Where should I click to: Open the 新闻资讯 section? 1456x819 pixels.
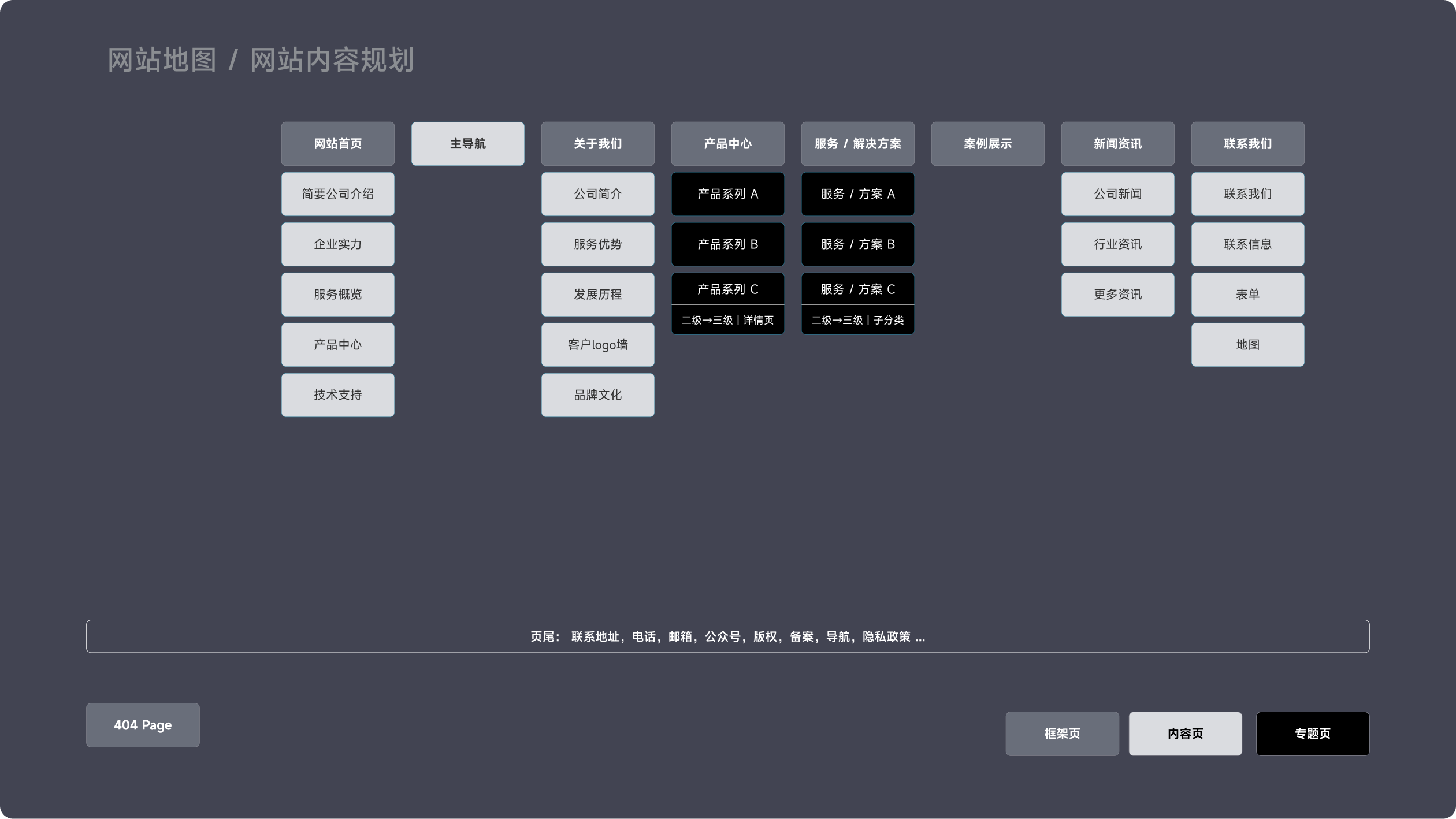(1117, 143)
